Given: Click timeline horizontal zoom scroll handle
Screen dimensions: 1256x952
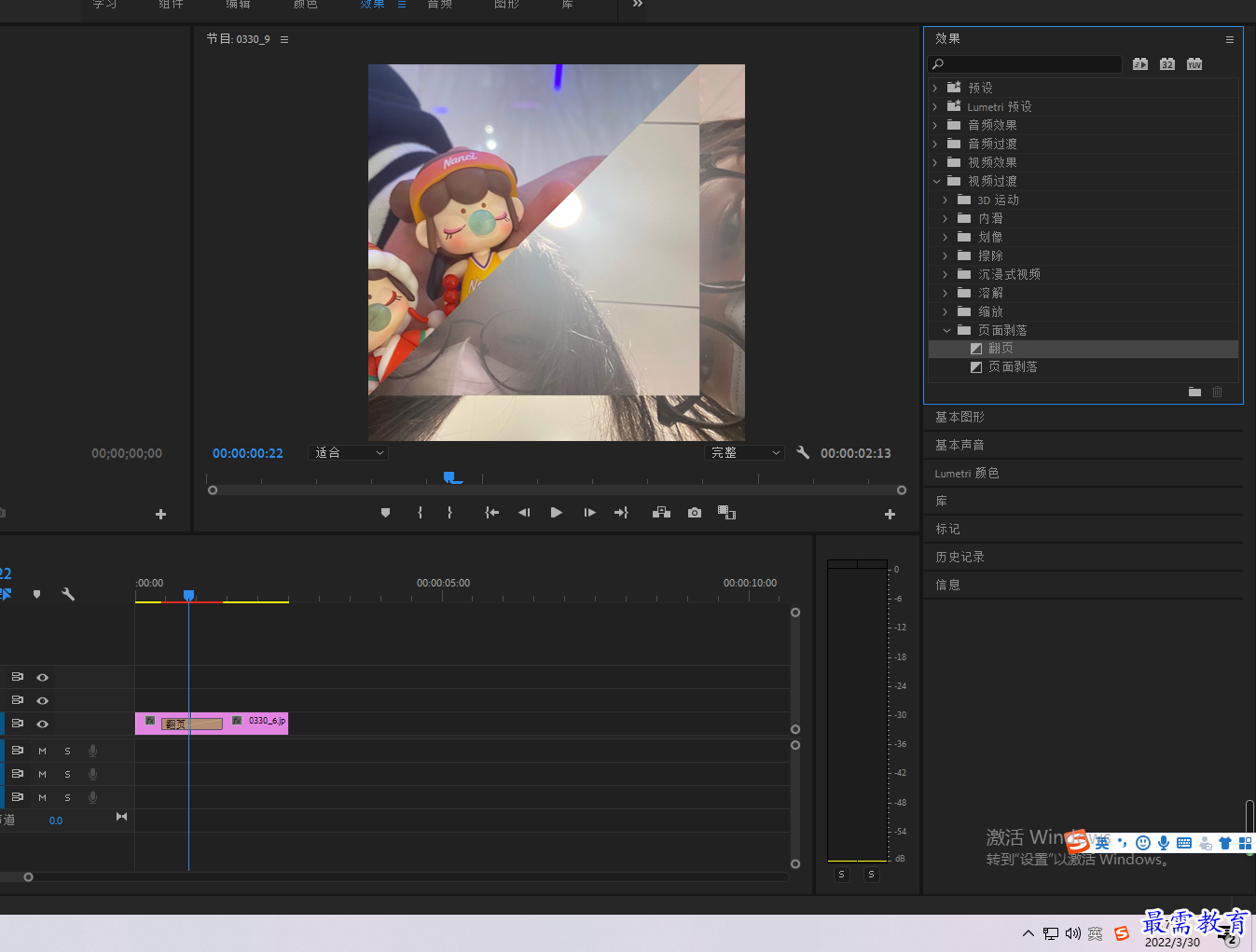Looking at the screenshot, I should click(28, 876).
